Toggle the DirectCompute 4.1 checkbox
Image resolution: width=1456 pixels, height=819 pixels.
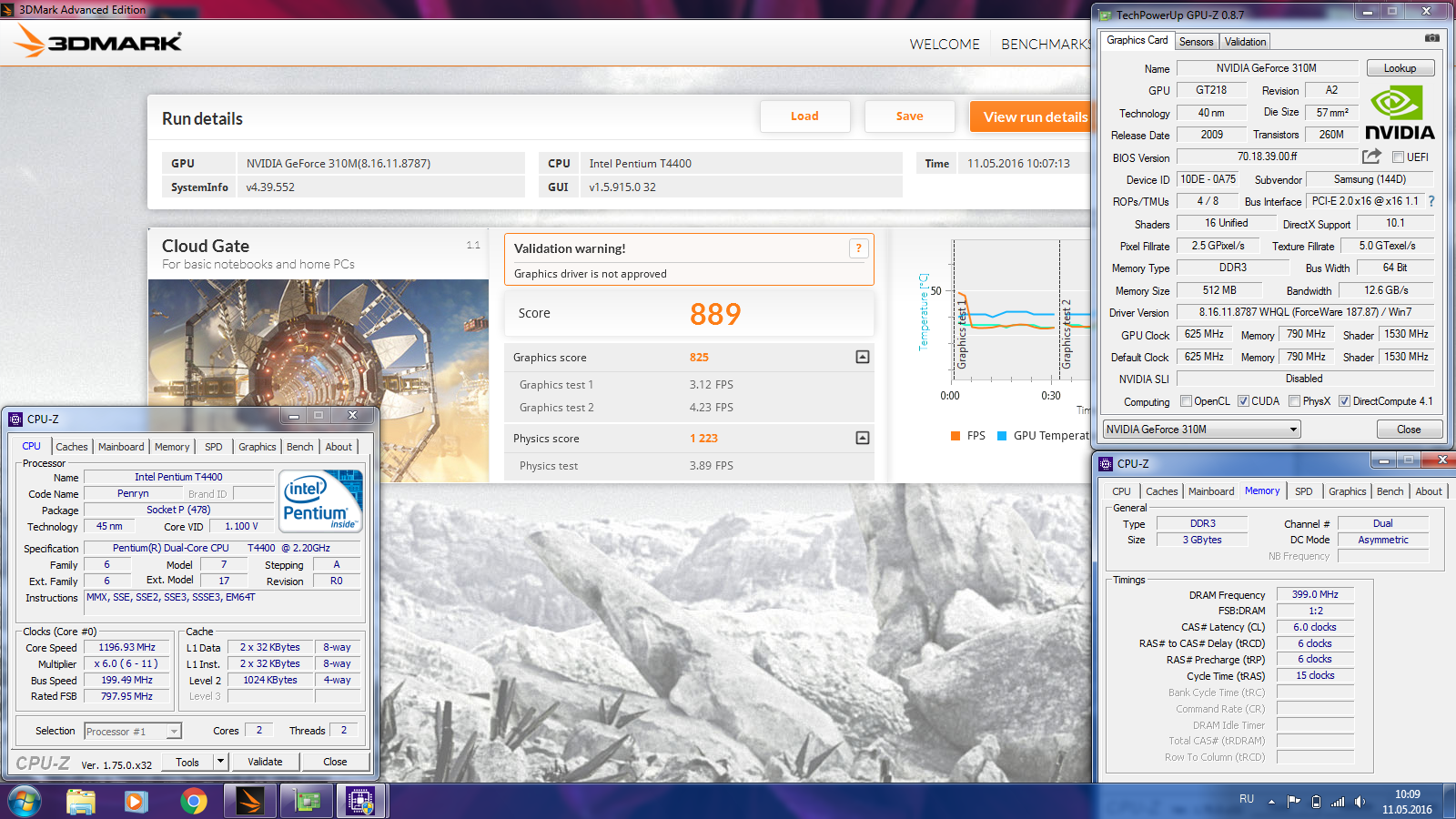pos(1344,401)
